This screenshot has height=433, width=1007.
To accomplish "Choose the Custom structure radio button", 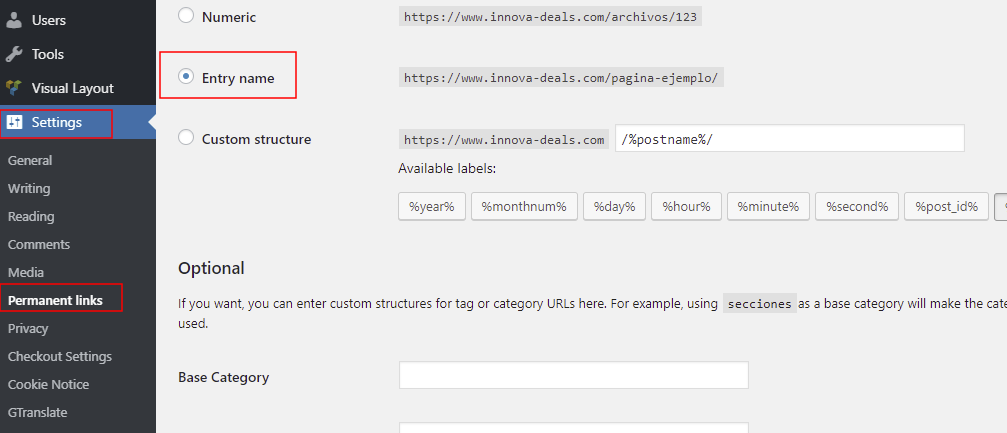I will pos(186,139).
